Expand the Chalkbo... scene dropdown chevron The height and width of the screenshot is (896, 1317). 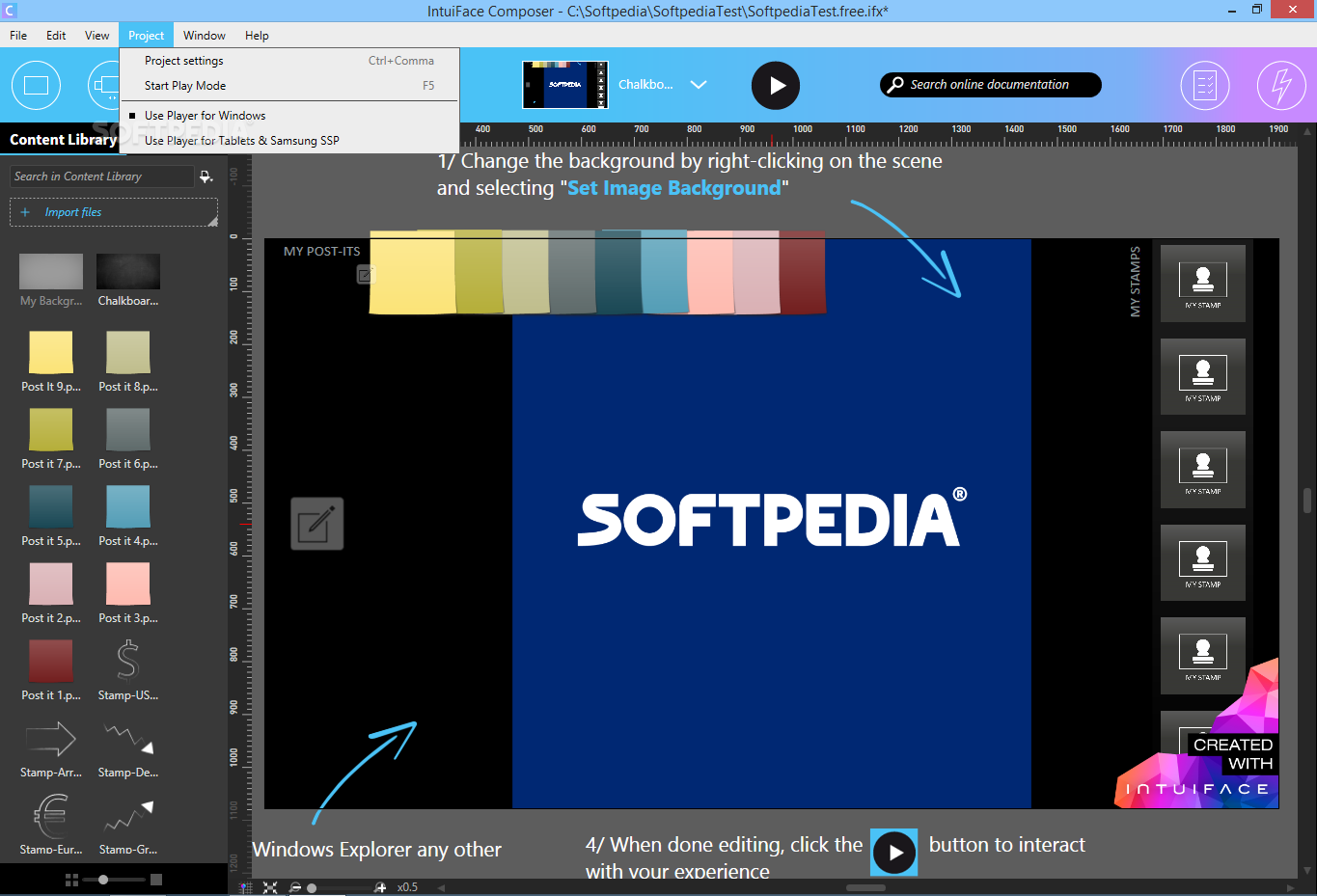[x=699, y=85]
